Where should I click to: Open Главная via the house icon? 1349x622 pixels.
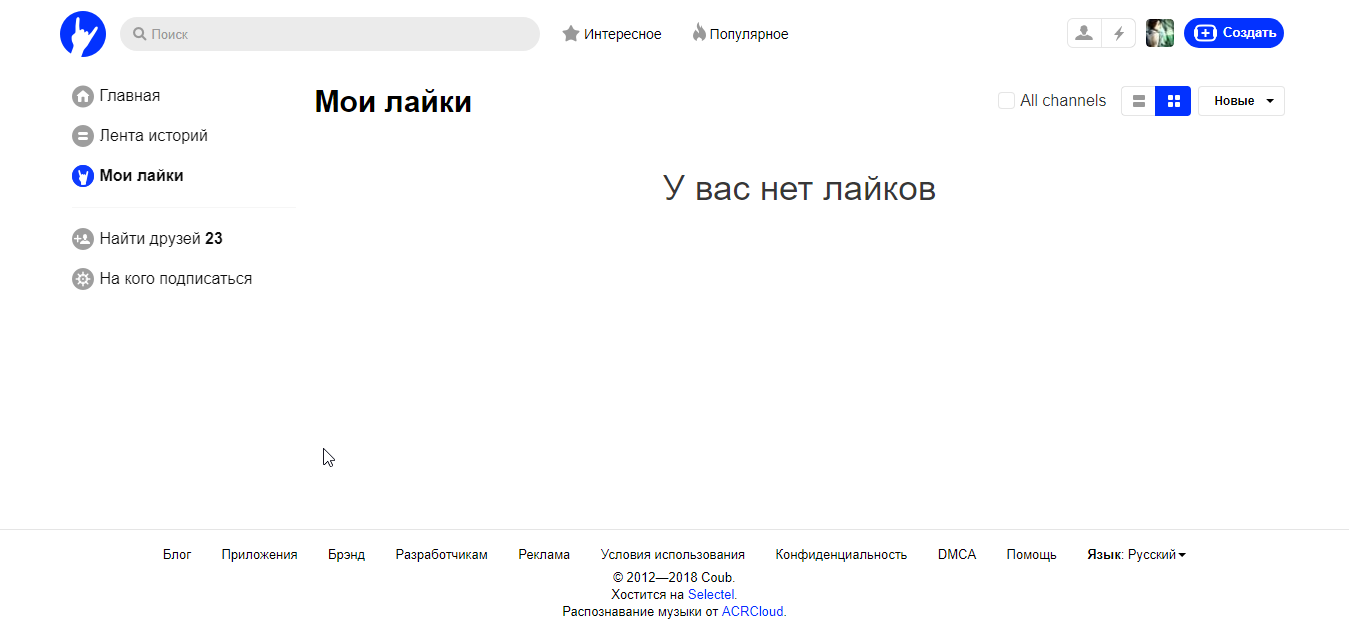[82, 96]
